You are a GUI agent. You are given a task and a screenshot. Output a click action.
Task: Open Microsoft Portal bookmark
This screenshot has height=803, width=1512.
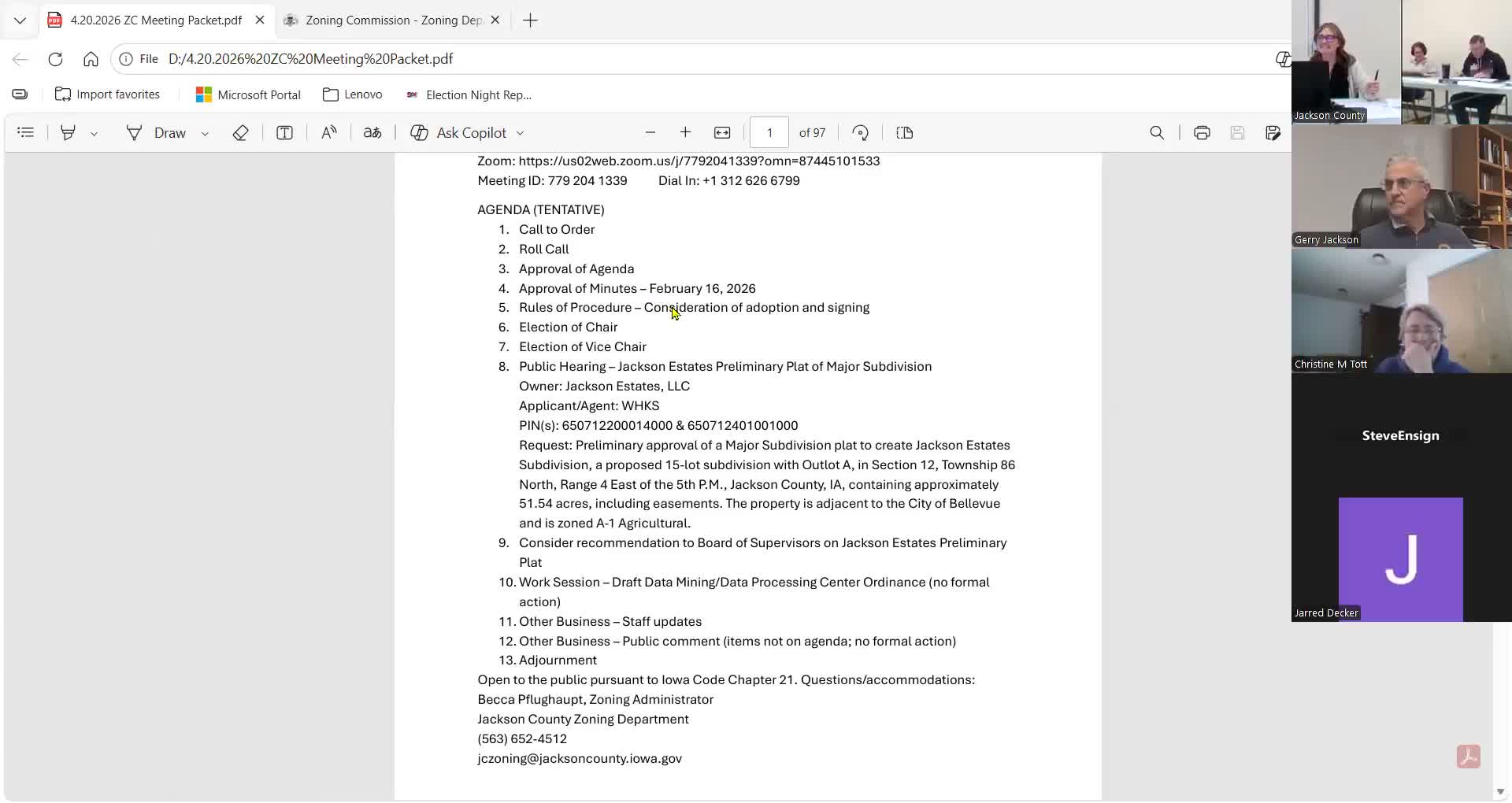tap(248, 94)
